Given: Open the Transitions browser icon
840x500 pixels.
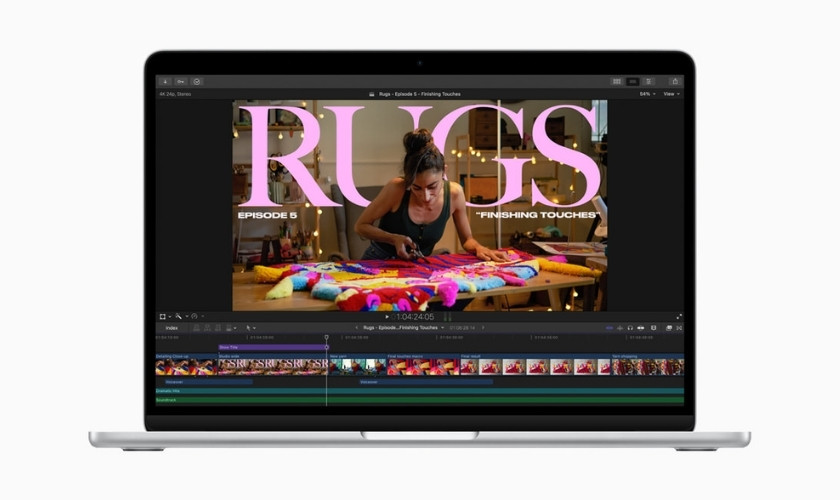Looking at the screenshot, I should (679, 327).
